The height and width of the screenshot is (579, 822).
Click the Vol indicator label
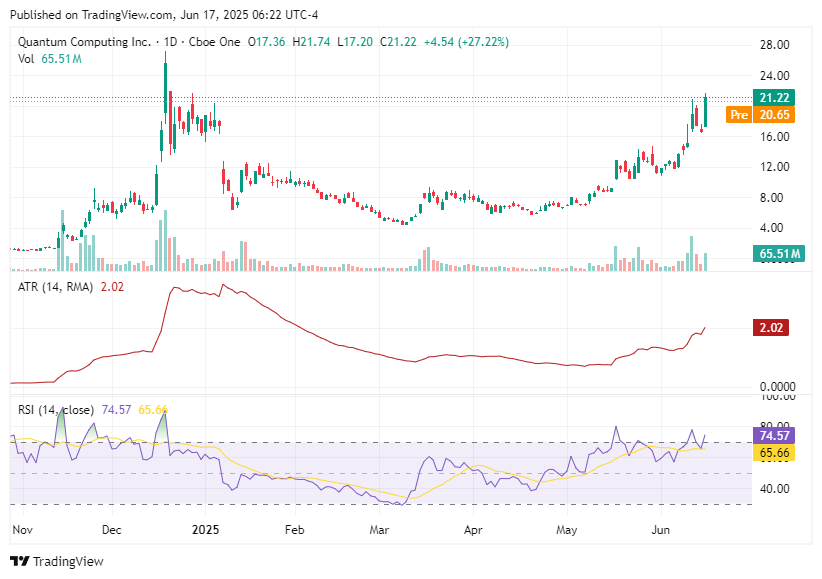point(26,59)
